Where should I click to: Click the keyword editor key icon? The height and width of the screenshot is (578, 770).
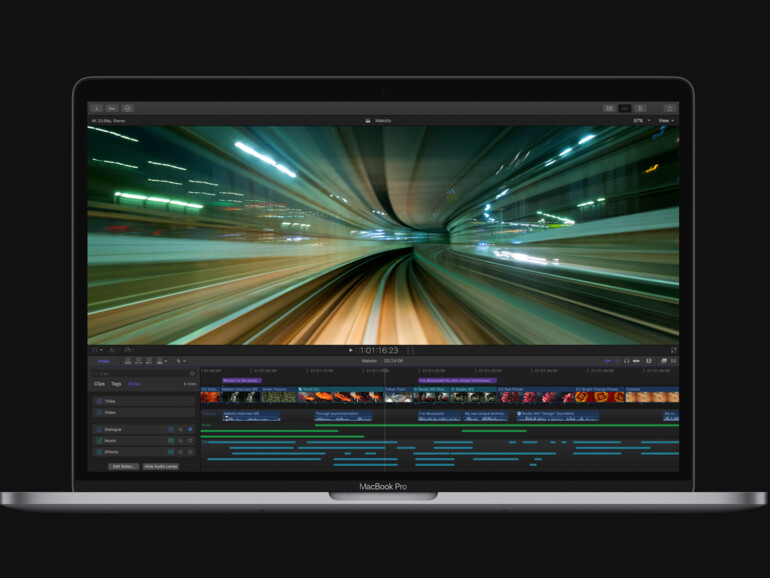(112, 108)
